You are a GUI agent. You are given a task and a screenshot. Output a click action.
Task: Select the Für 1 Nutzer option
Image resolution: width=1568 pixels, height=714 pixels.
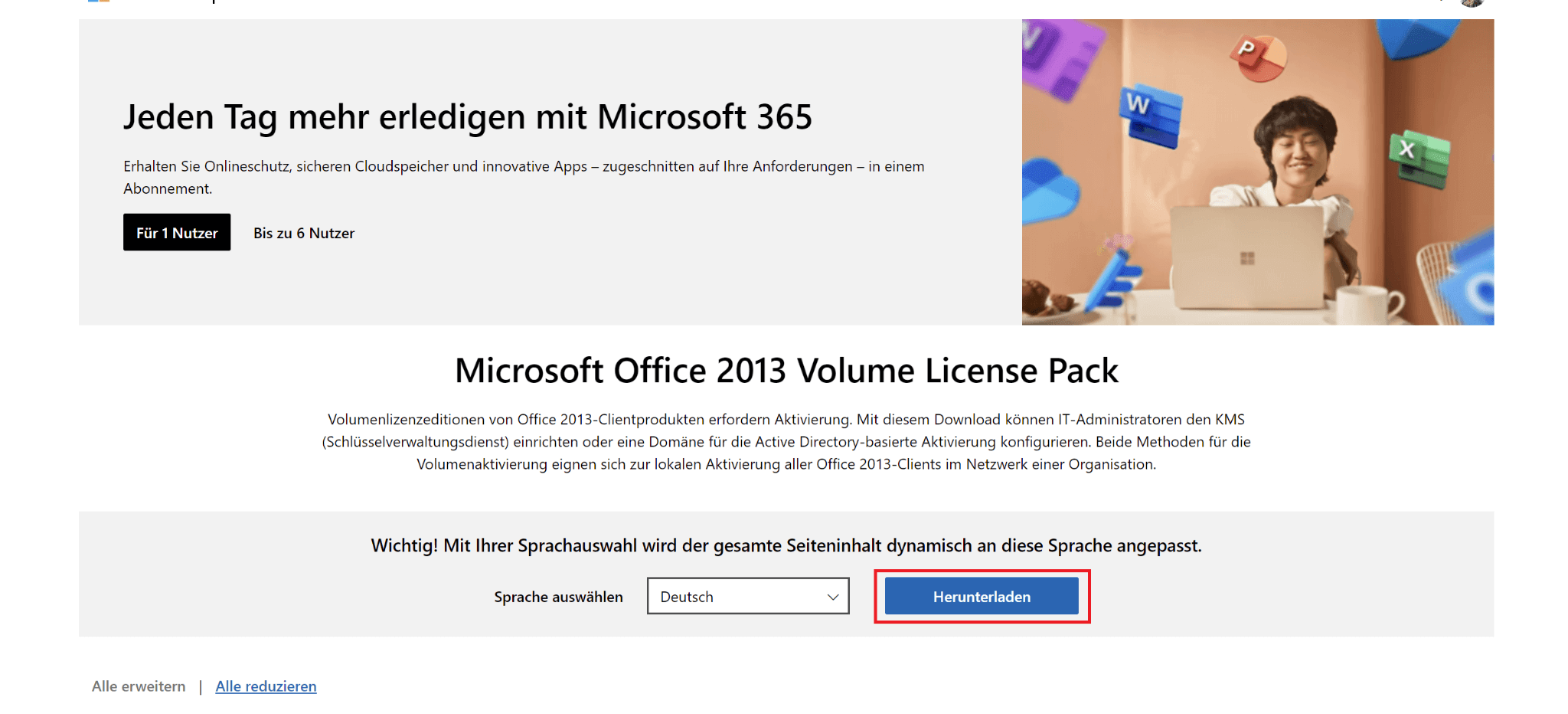pyautogui.click(x=176, y=232)
